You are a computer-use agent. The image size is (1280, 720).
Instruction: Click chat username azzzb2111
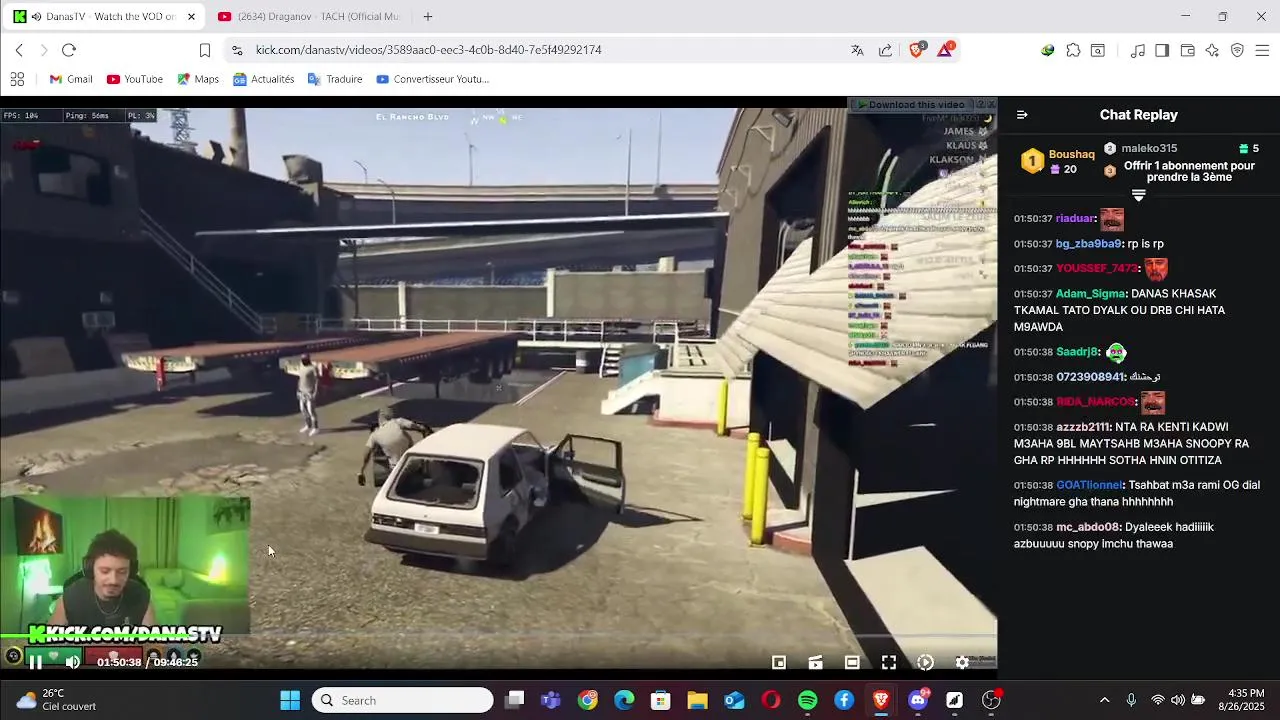point(1083,427)
